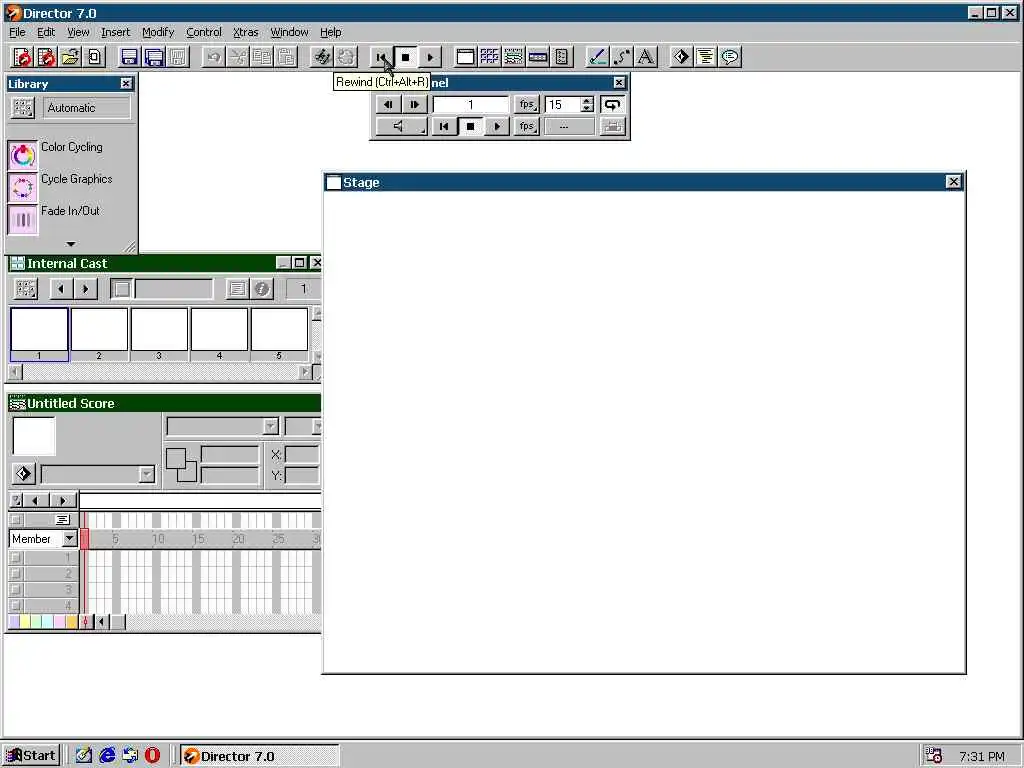Click the orange color swatch in Score

(x=71, y=622)
